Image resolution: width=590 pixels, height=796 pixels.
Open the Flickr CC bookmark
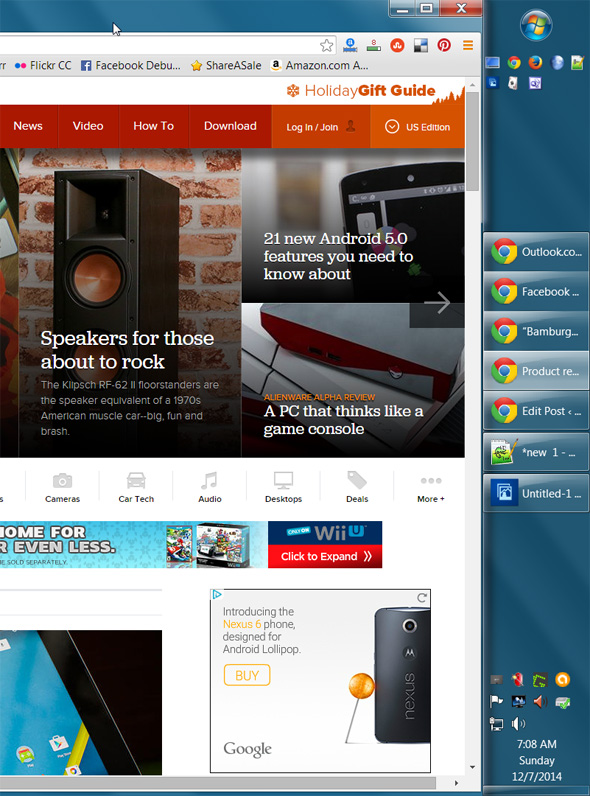click(x=43, y=65)
